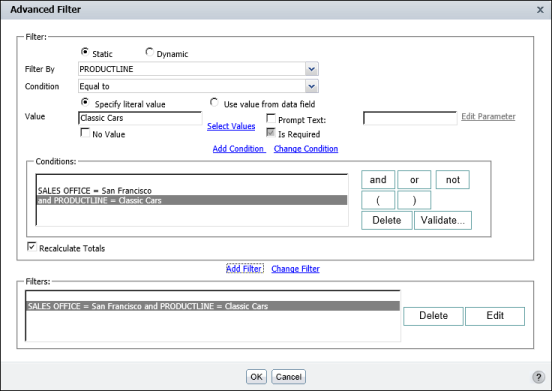Image resolution: width=552 pixels, height=391 pixels.
Task: Toggle the Is Required checkbox
Action: click(x=271, y=133)
